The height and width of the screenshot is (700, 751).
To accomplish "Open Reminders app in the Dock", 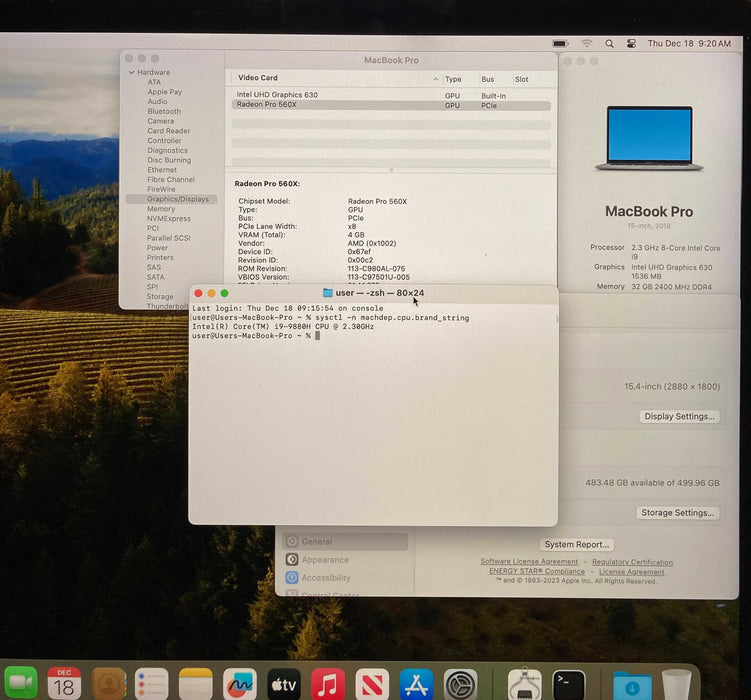I will (152, 683).
